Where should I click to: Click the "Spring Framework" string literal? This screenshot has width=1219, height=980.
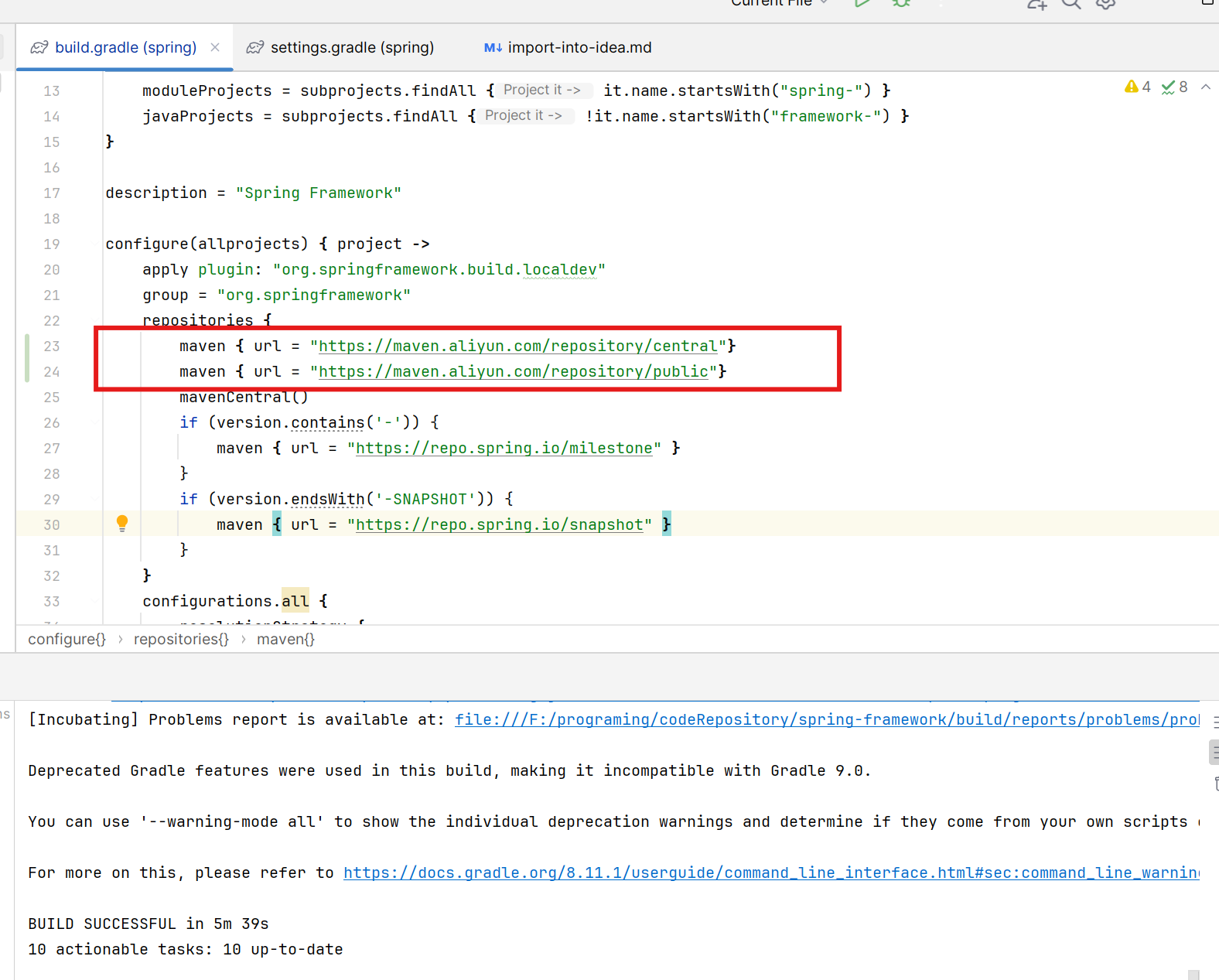click(x=319, y=193)
